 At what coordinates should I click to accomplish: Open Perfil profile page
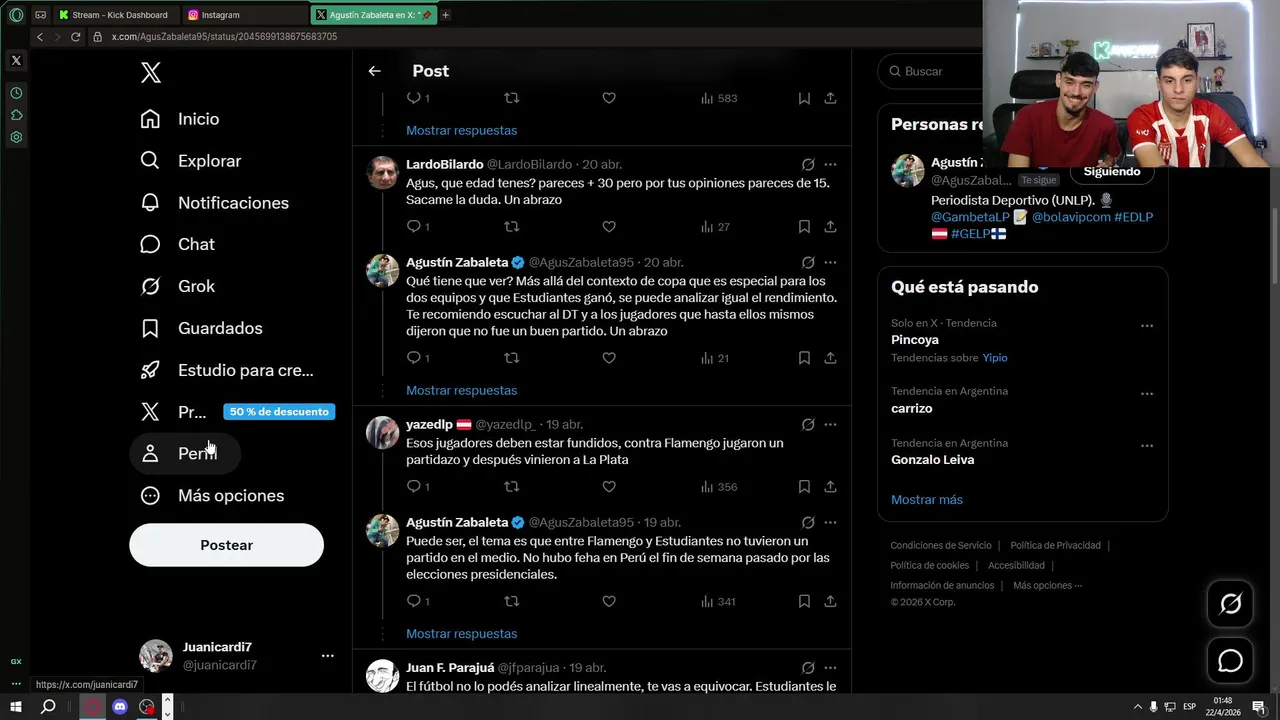click(x=185, y=454)
